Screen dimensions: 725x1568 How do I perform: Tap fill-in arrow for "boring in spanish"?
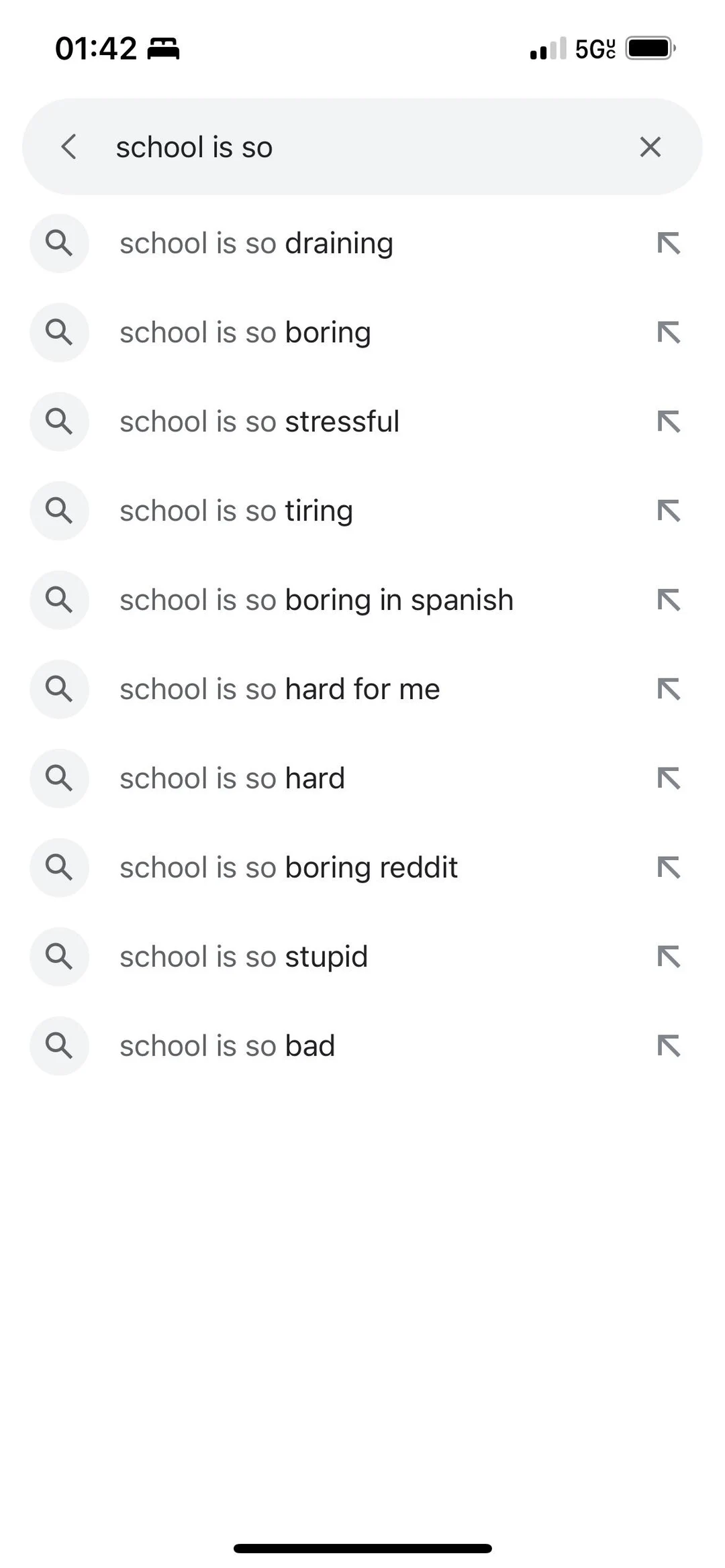(x=669, y=600)
